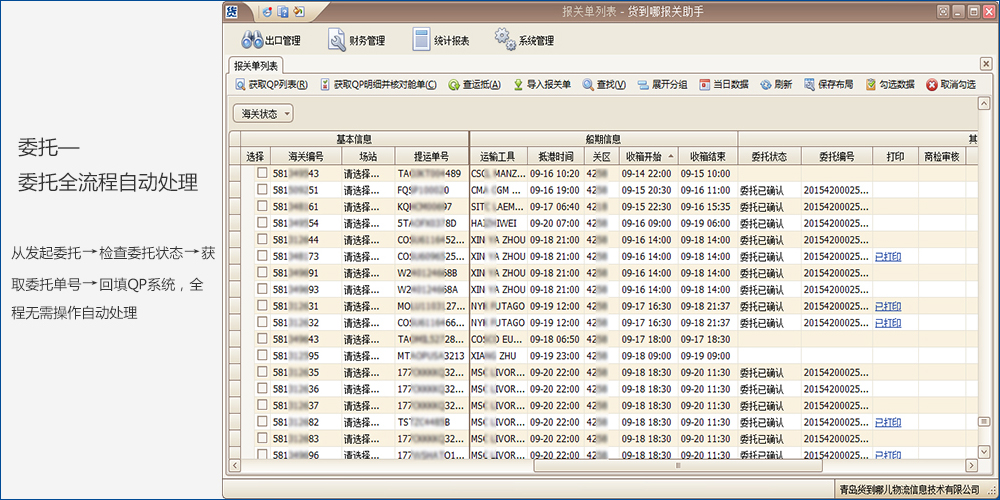Image resolution: width=1000 pixels, height=500 pixels.
Task: Click the 提运单号 column header
Action: [x=432, y=156]
